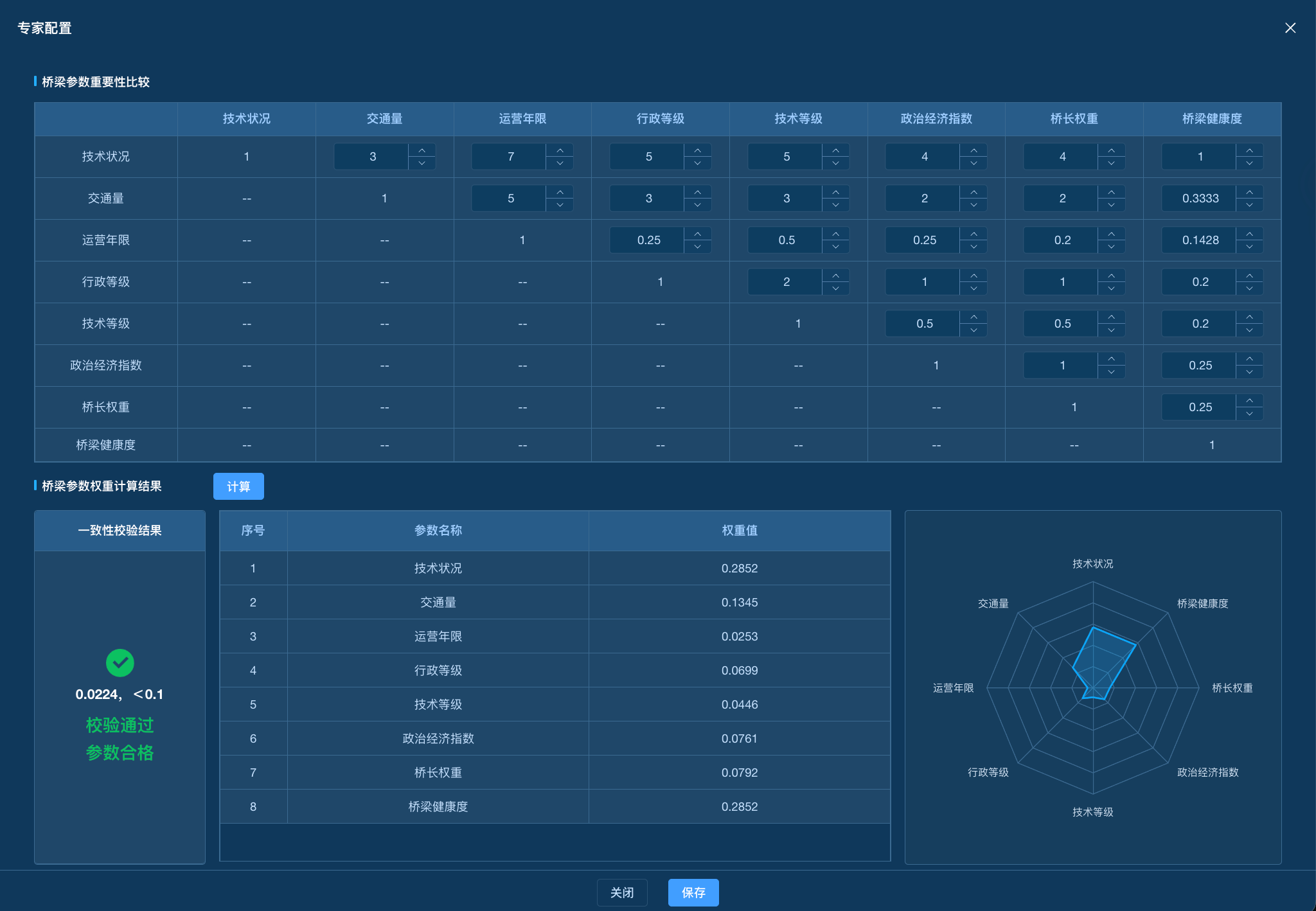Increase the 运营年限 vs 技术等级 value
This screenshot has width=1316, height=911.
(835, 234)
